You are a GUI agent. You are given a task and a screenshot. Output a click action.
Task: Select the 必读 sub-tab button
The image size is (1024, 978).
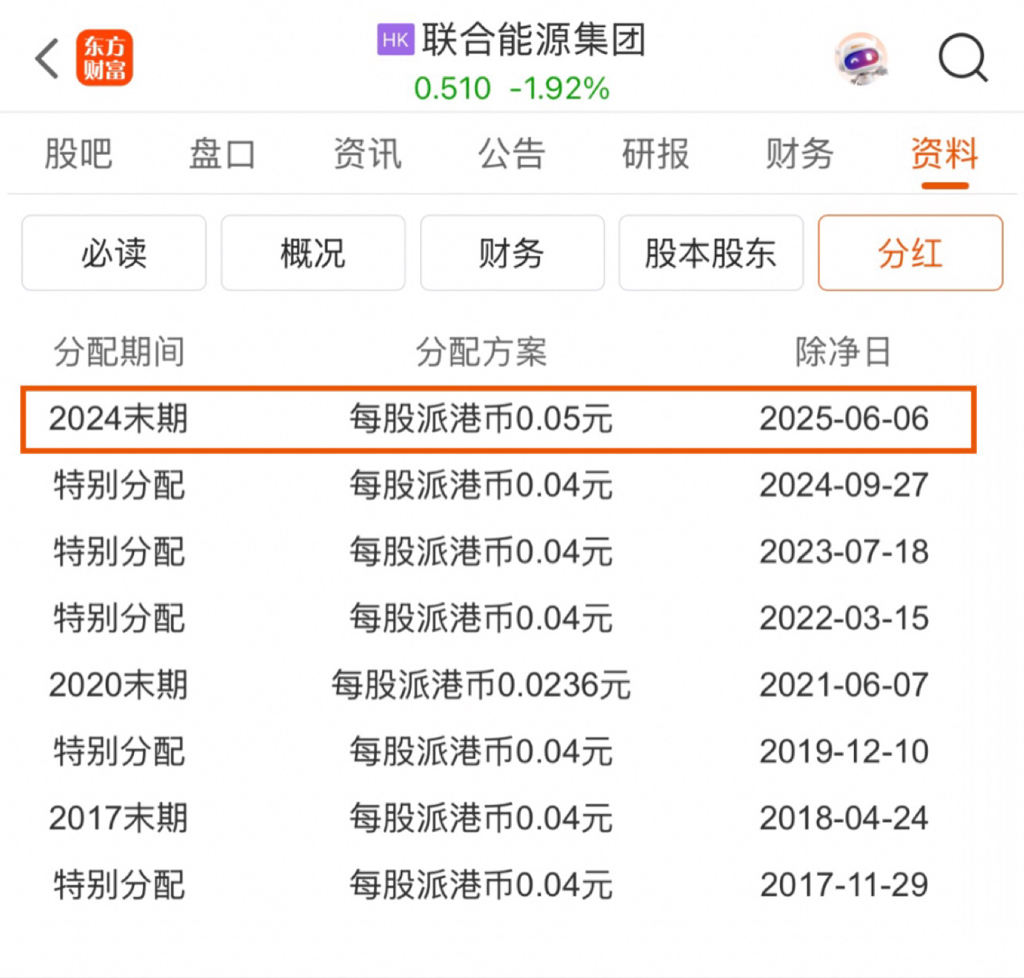114,253
